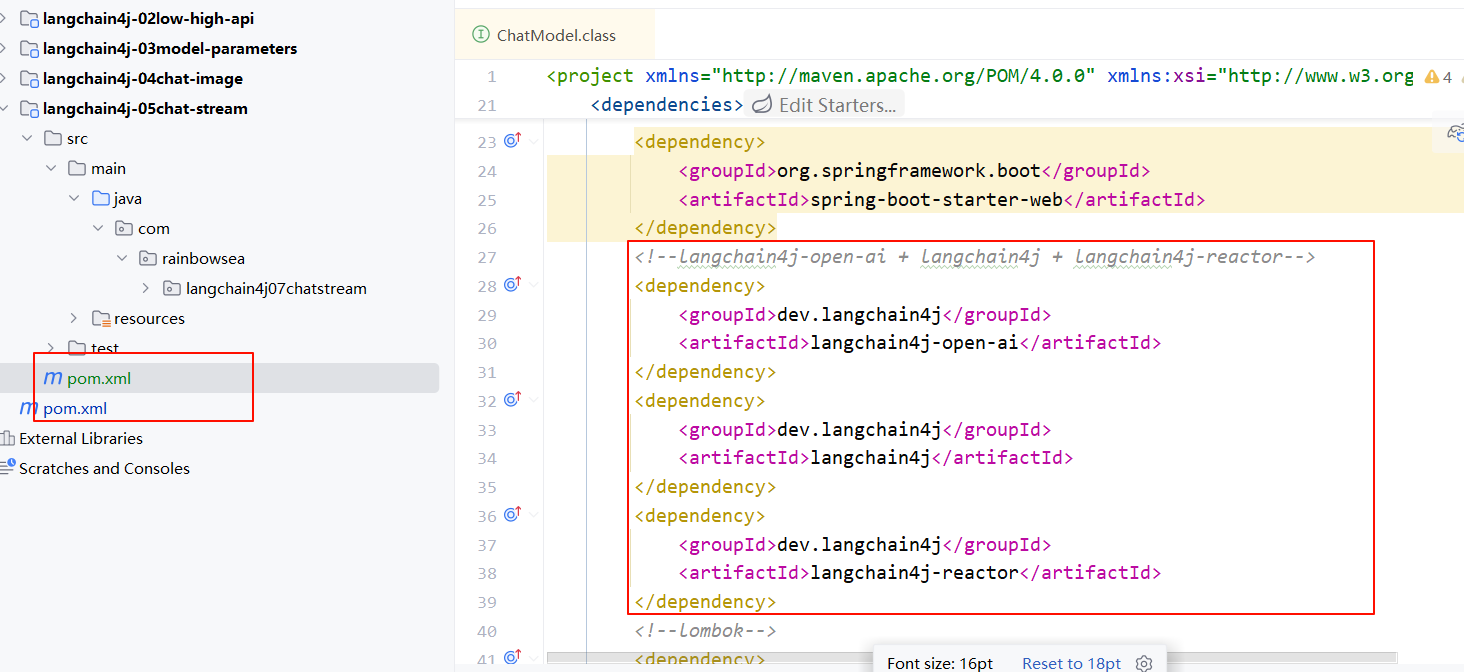The width and height of the screenshot is (1464, 672).
Task: Click the resources folder icon
Action: (101, 319)
